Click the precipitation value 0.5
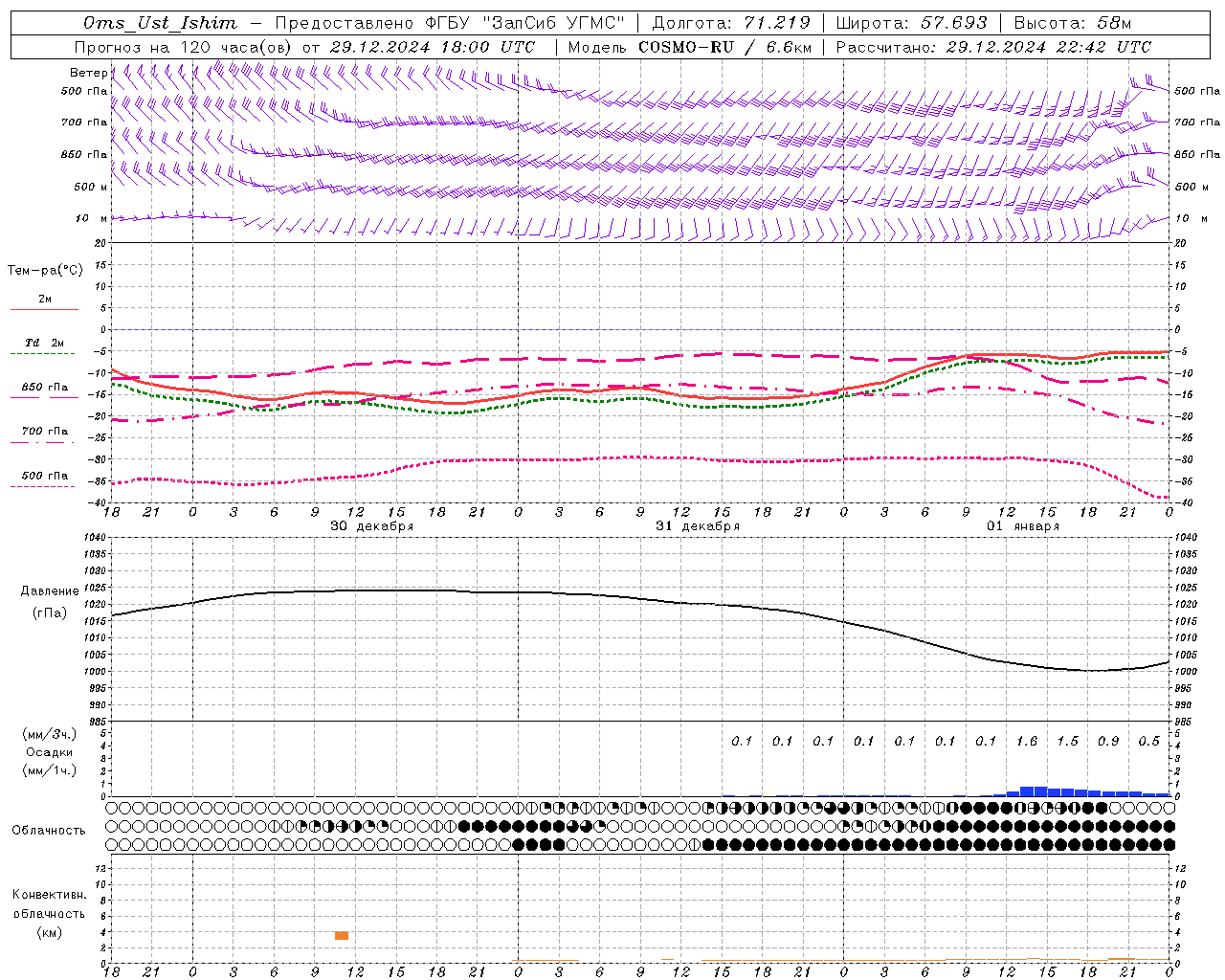 coord(1148,742)
